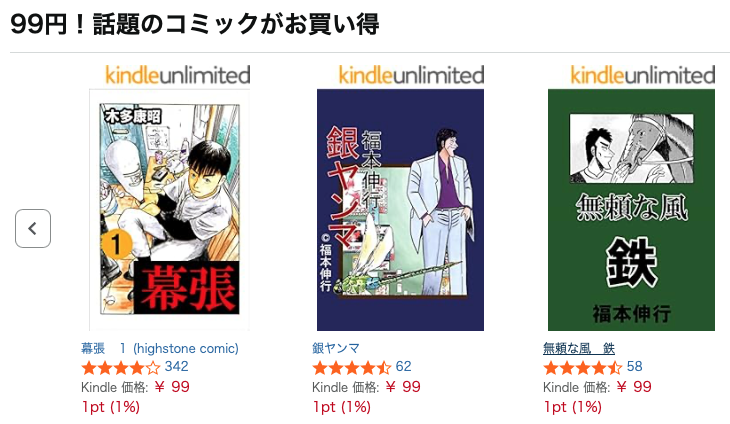Open the 58 reviews link

point(635,367)
